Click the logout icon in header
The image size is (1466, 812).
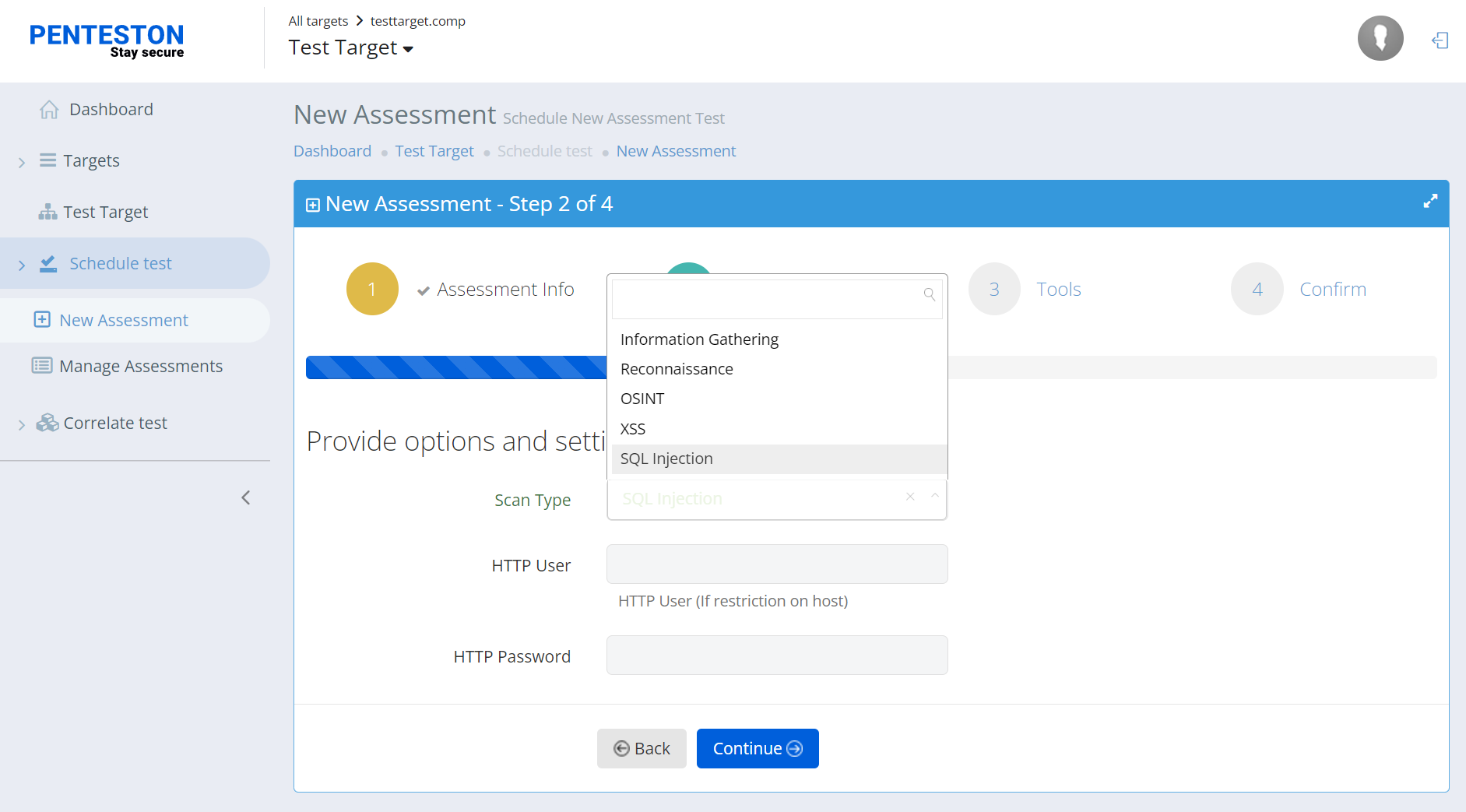click(1440, 40)
